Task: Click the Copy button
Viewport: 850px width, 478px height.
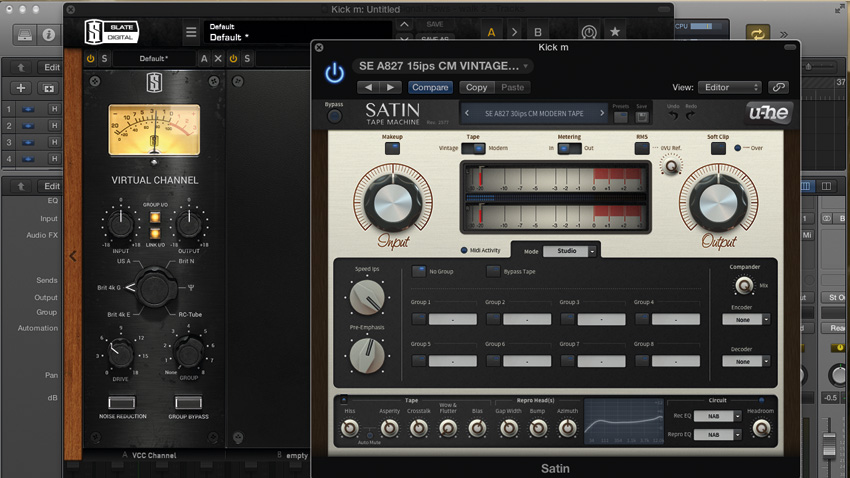Action: tap(476, 87)
